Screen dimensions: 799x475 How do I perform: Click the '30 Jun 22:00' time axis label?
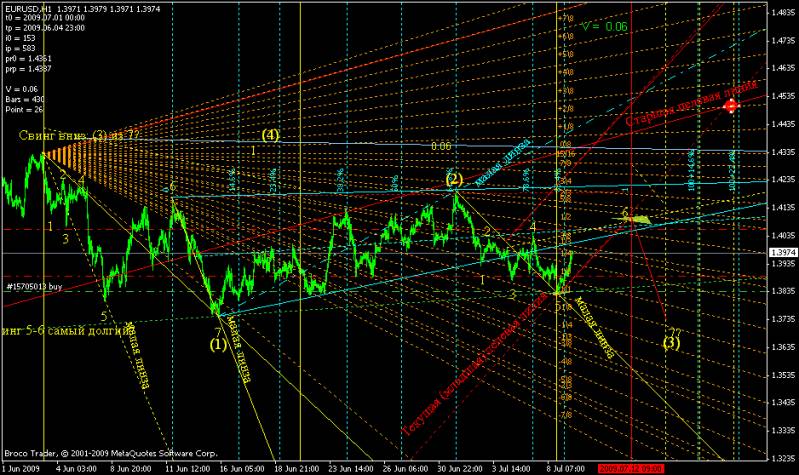[461, 468]
